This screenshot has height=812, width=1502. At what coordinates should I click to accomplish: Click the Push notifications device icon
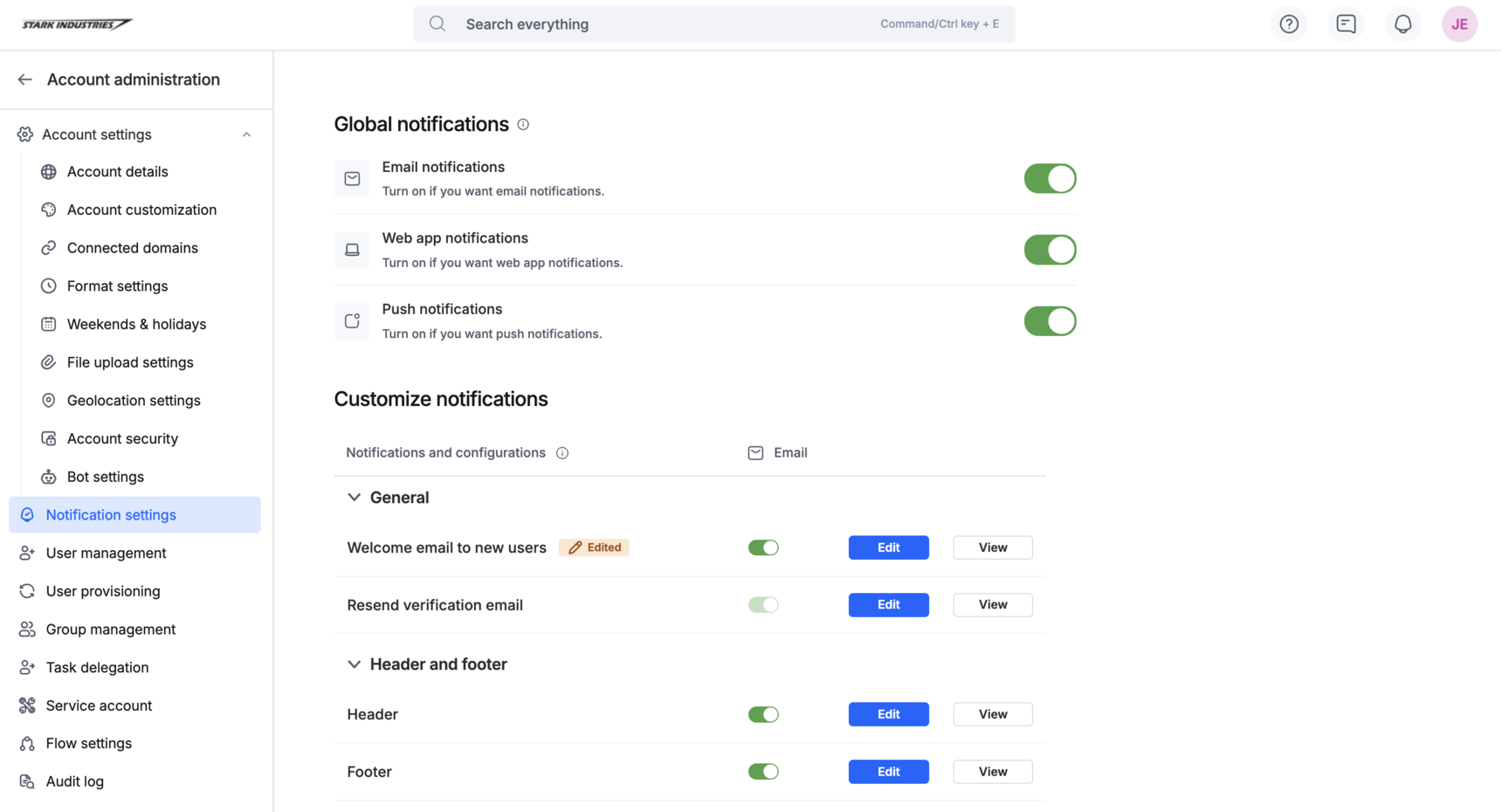(x=352, y=321)
